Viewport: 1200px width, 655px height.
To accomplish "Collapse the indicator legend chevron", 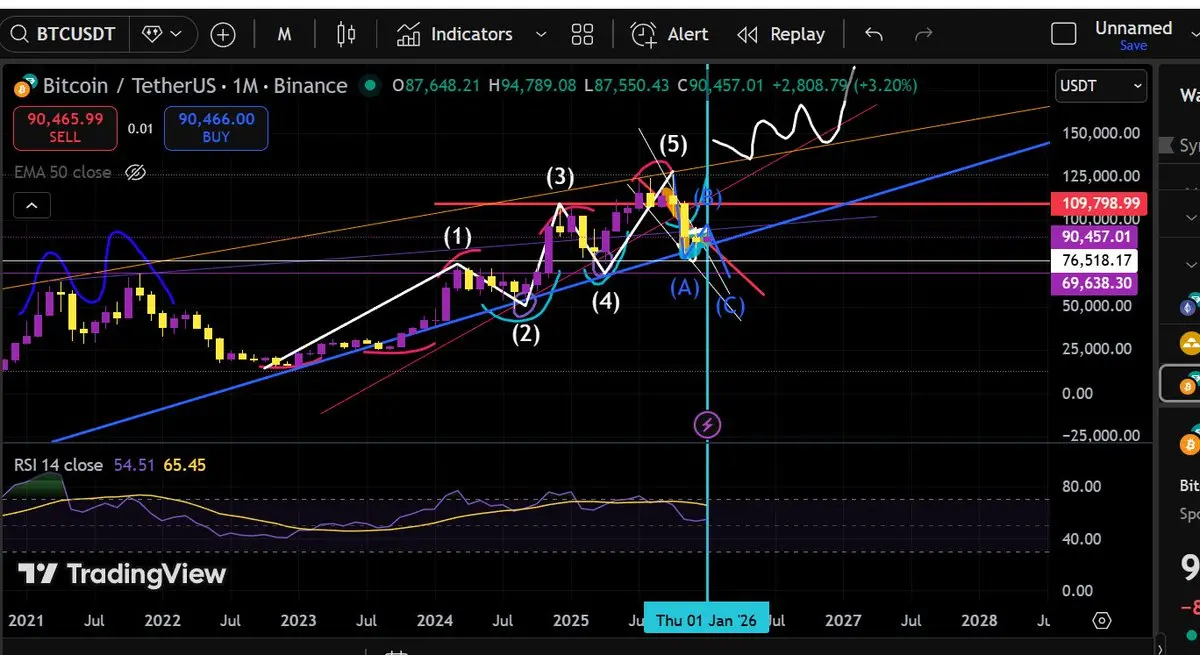I will click(x=32, y=207).
